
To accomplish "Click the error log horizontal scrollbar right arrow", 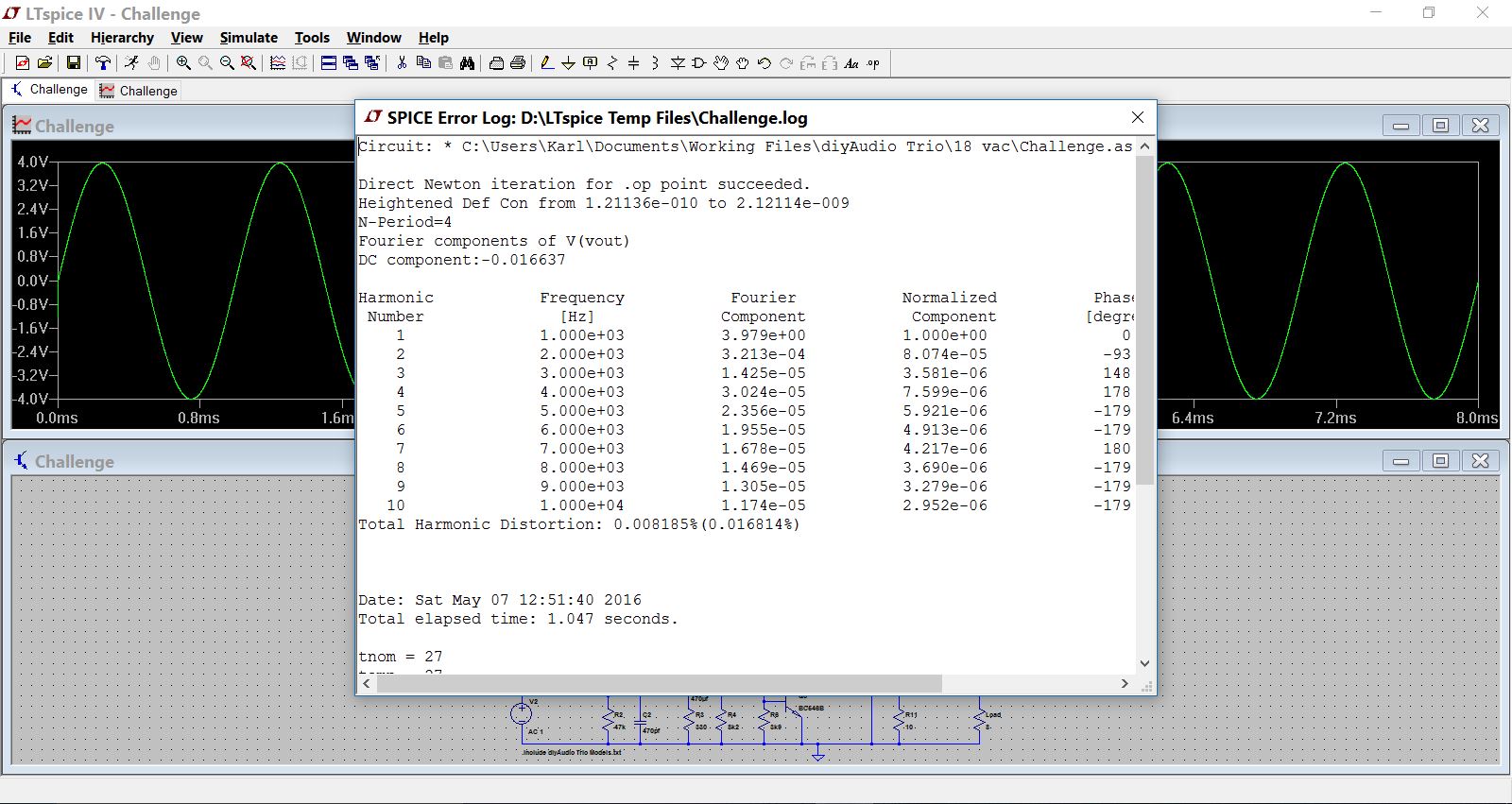I will [1125, 683].
